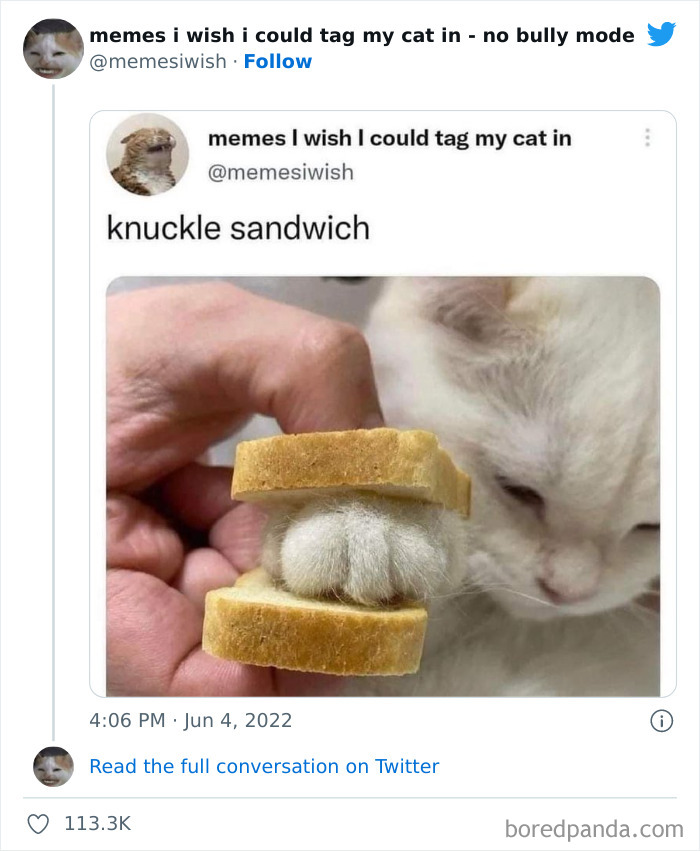Open the account name 'no bully mode'
The height and width of the screenshot is (851, 700).
[x=362, y=34]
